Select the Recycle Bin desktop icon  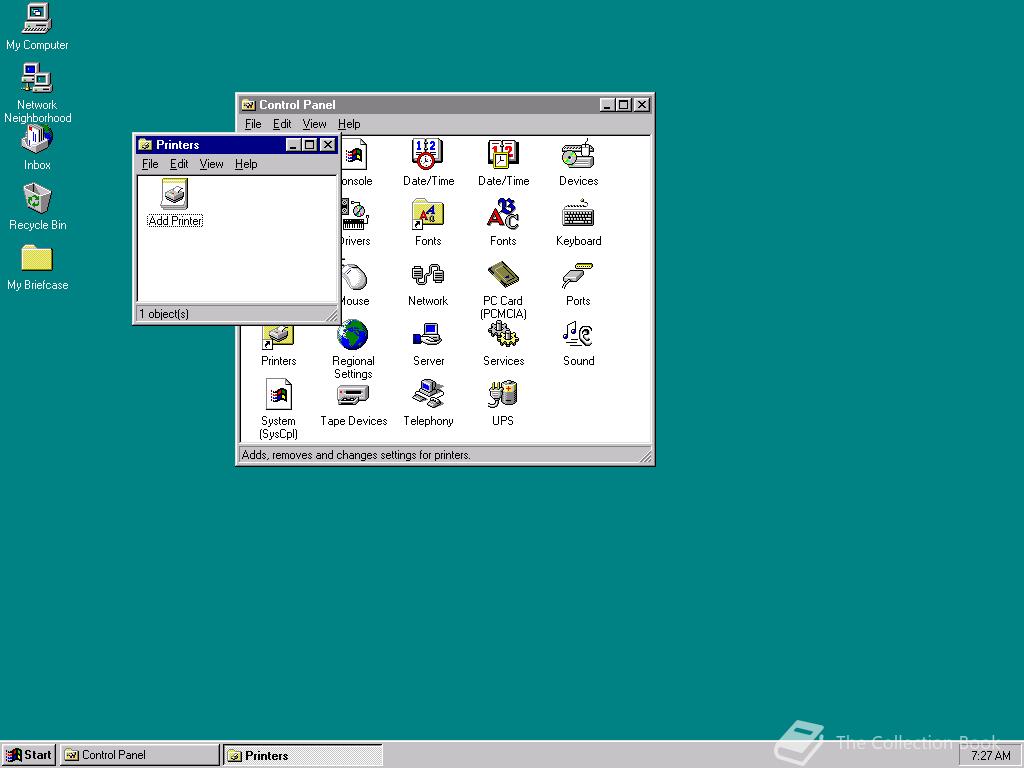pos(37,207)
